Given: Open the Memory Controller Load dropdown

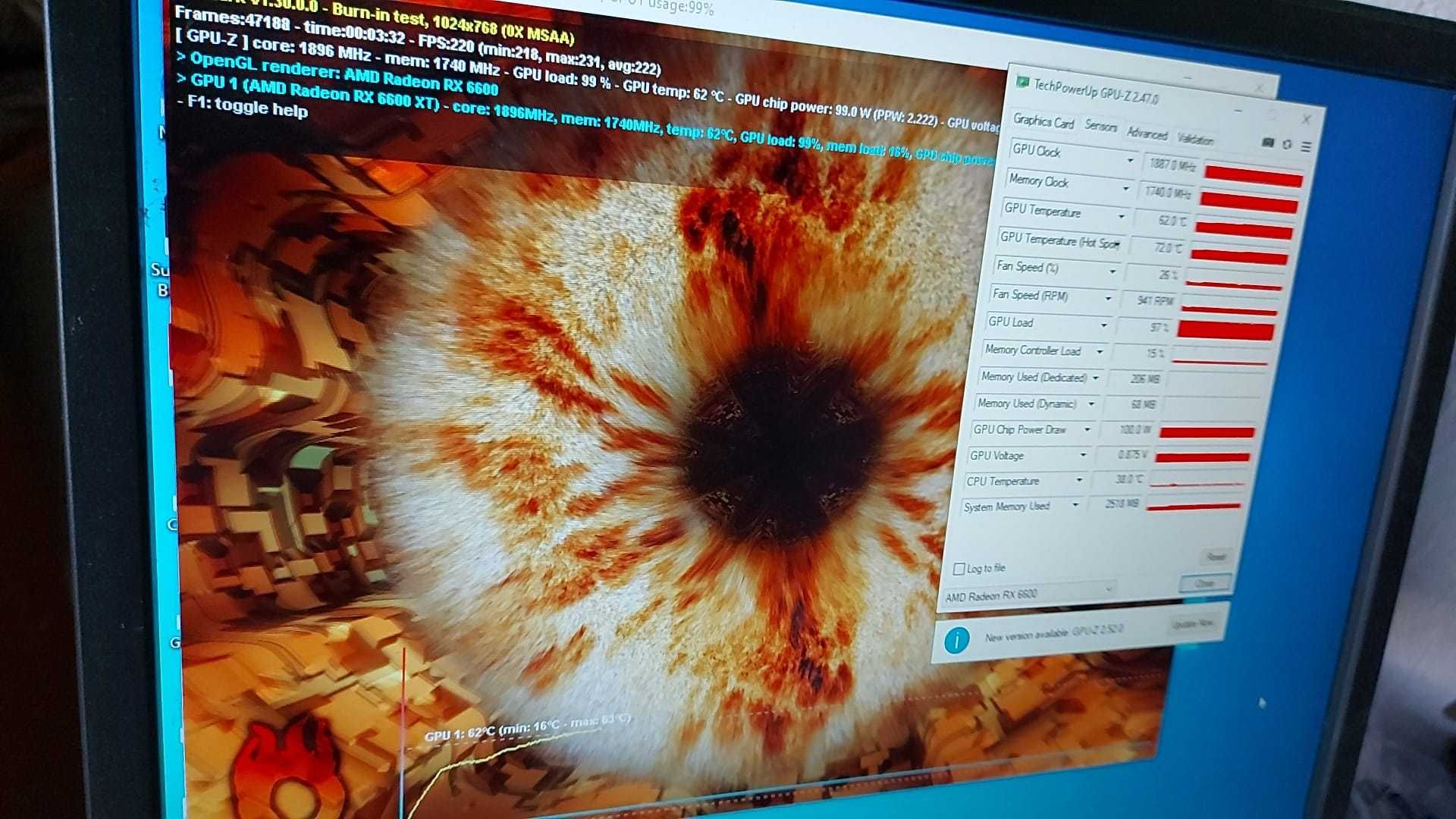Looking at the screenshot, I should [1100, 352].
